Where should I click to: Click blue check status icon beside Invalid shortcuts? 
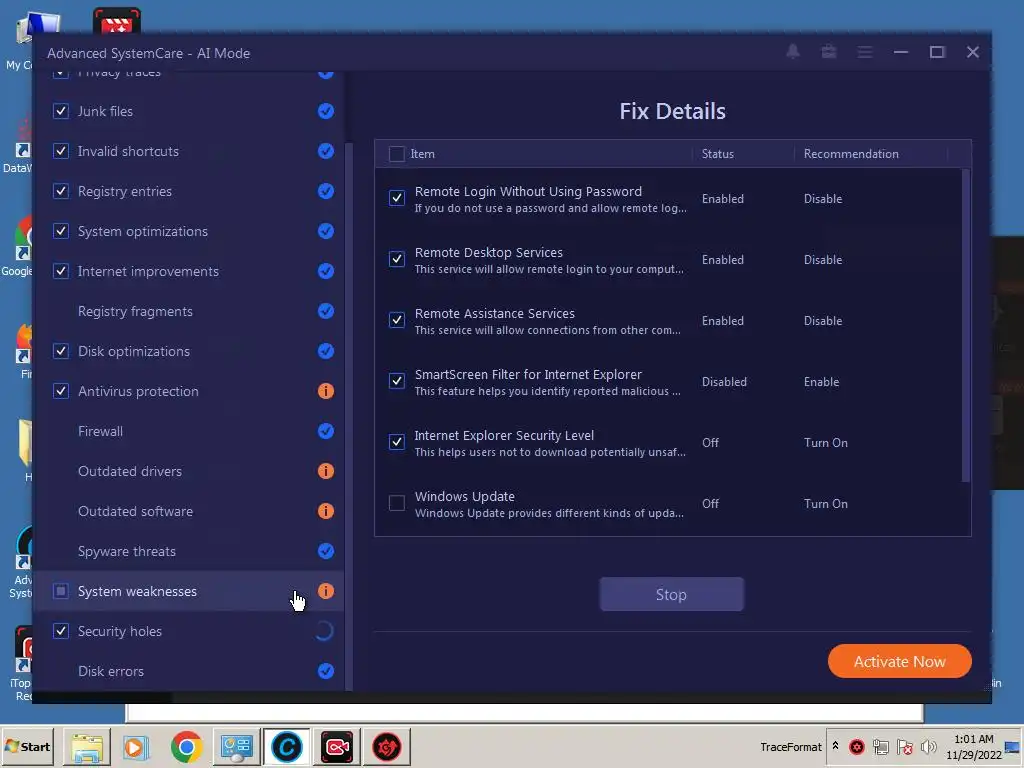click(x=326, y=151)
